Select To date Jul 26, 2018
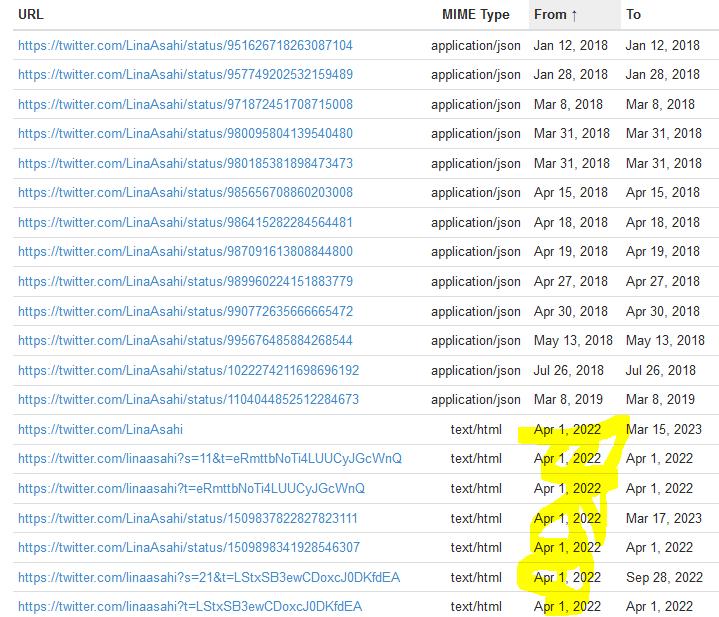Image resolution: width=719 pixels, height=617 pixels. tap(661, 370)
